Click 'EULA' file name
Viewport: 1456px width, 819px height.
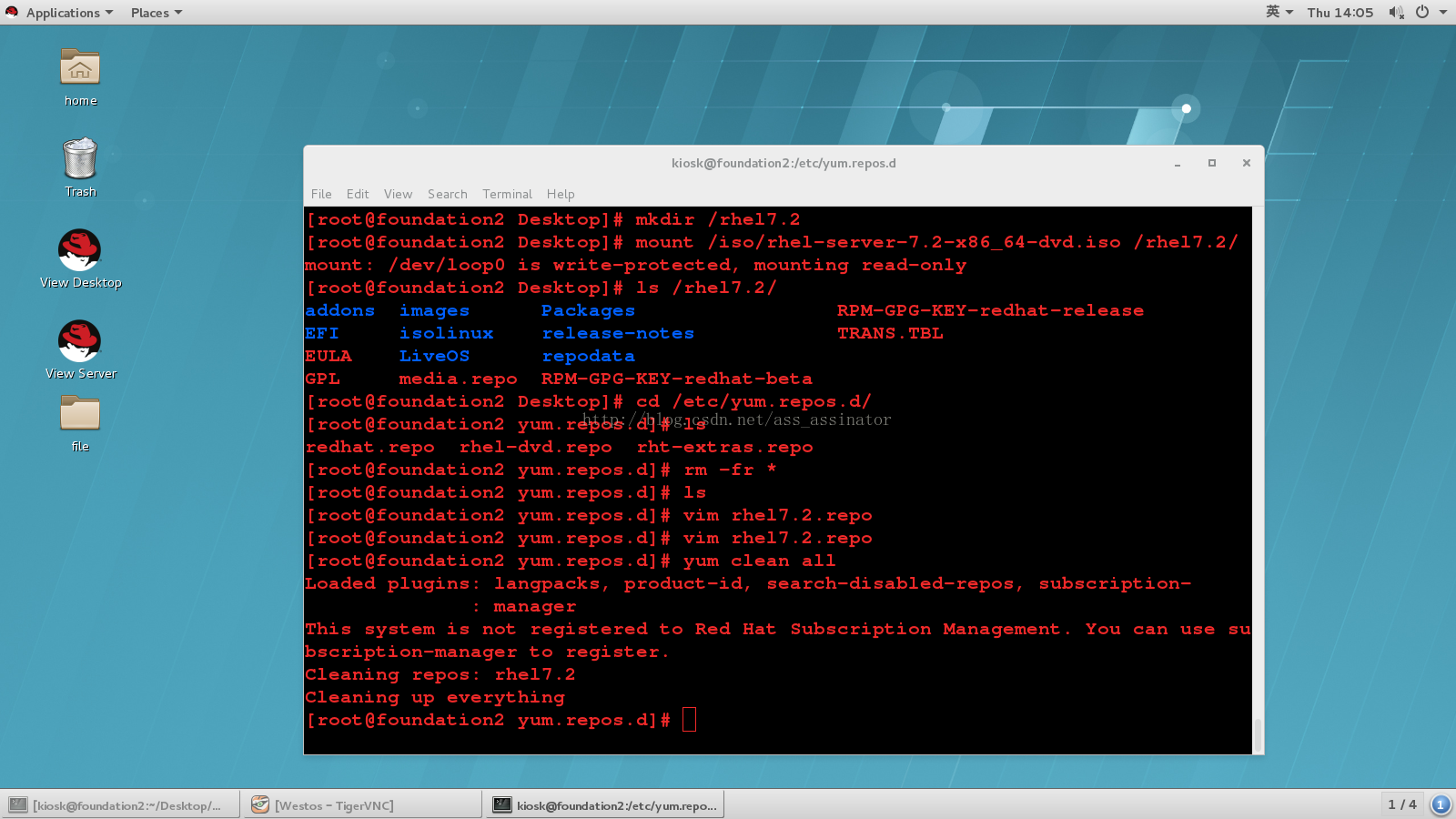[329, 356]
